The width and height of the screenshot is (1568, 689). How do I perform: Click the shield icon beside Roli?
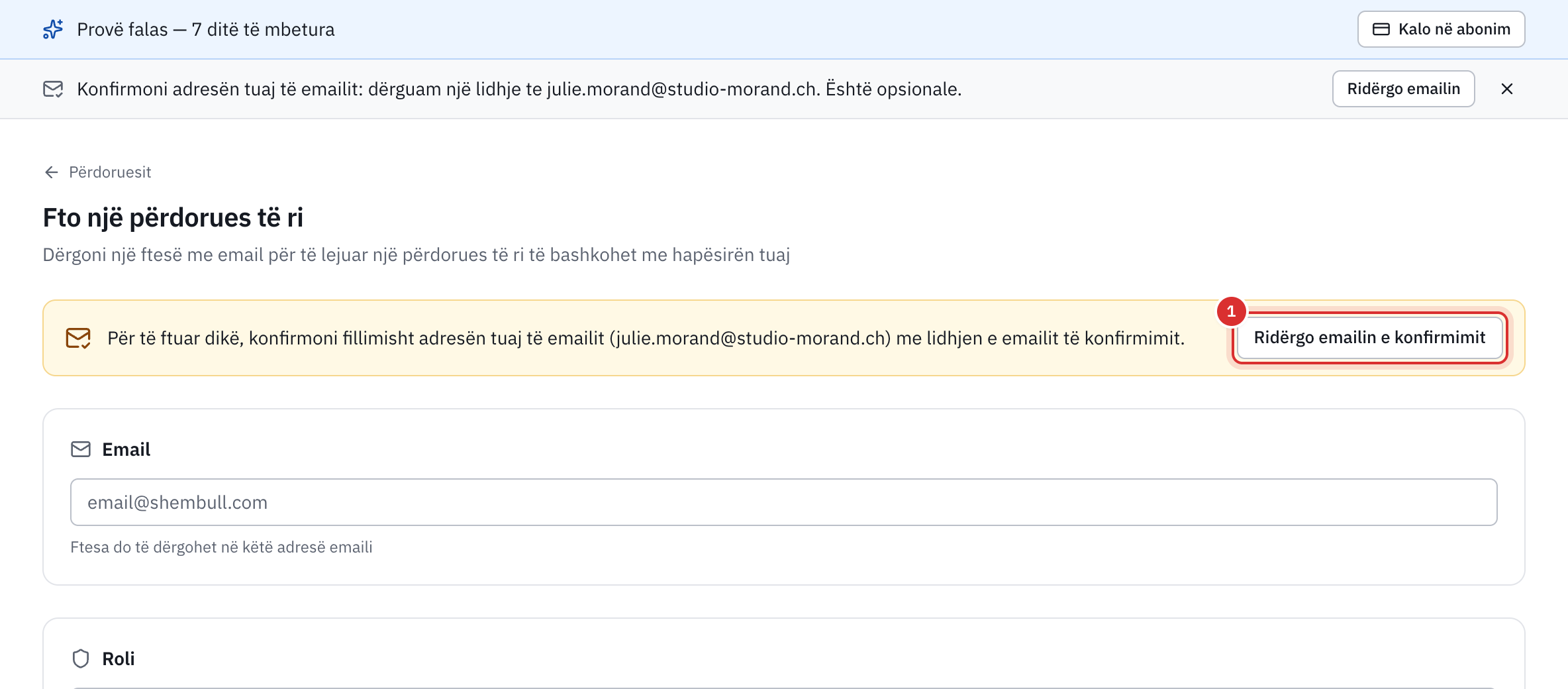(x=81, y=659)
